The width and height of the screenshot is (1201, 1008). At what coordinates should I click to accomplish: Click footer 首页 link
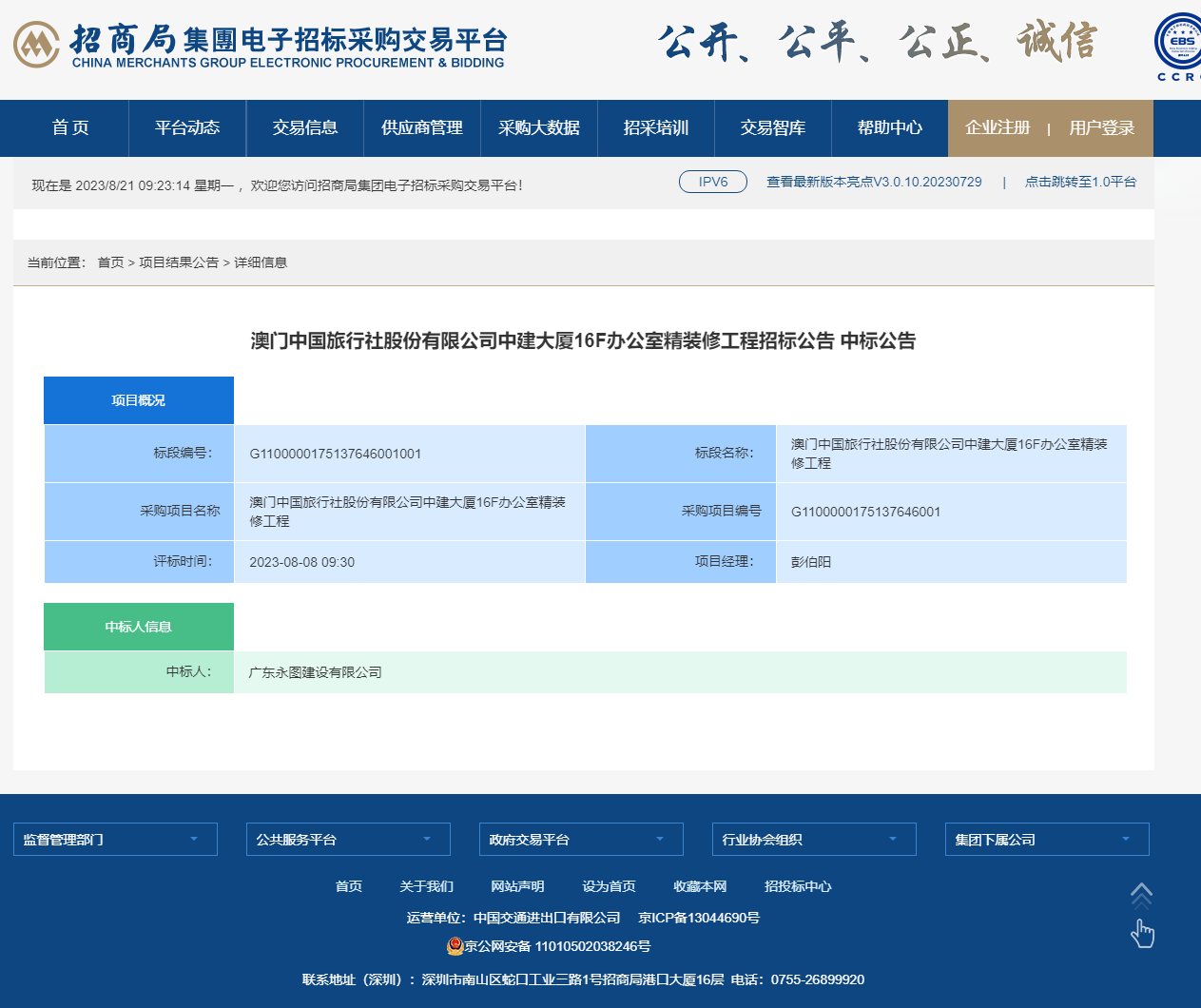pyautogui.click(x=348, y=886)
